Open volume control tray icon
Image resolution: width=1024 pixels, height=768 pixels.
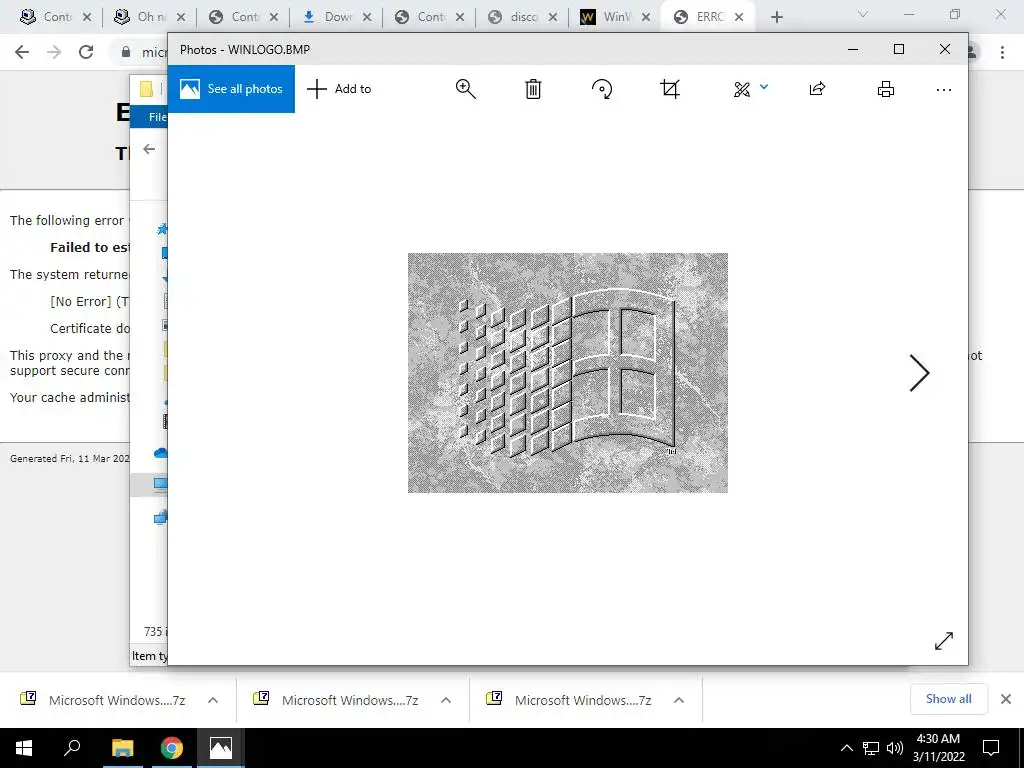[895, 748]
